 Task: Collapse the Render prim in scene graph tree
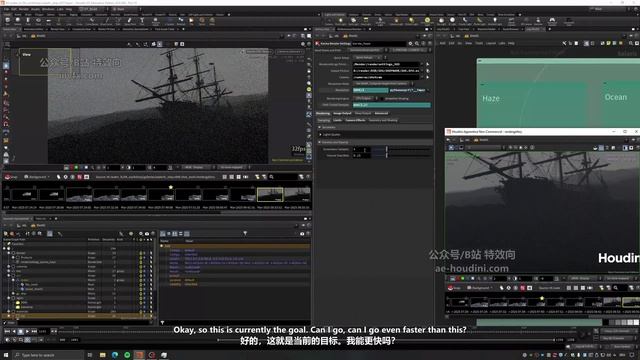pos(9,253)
